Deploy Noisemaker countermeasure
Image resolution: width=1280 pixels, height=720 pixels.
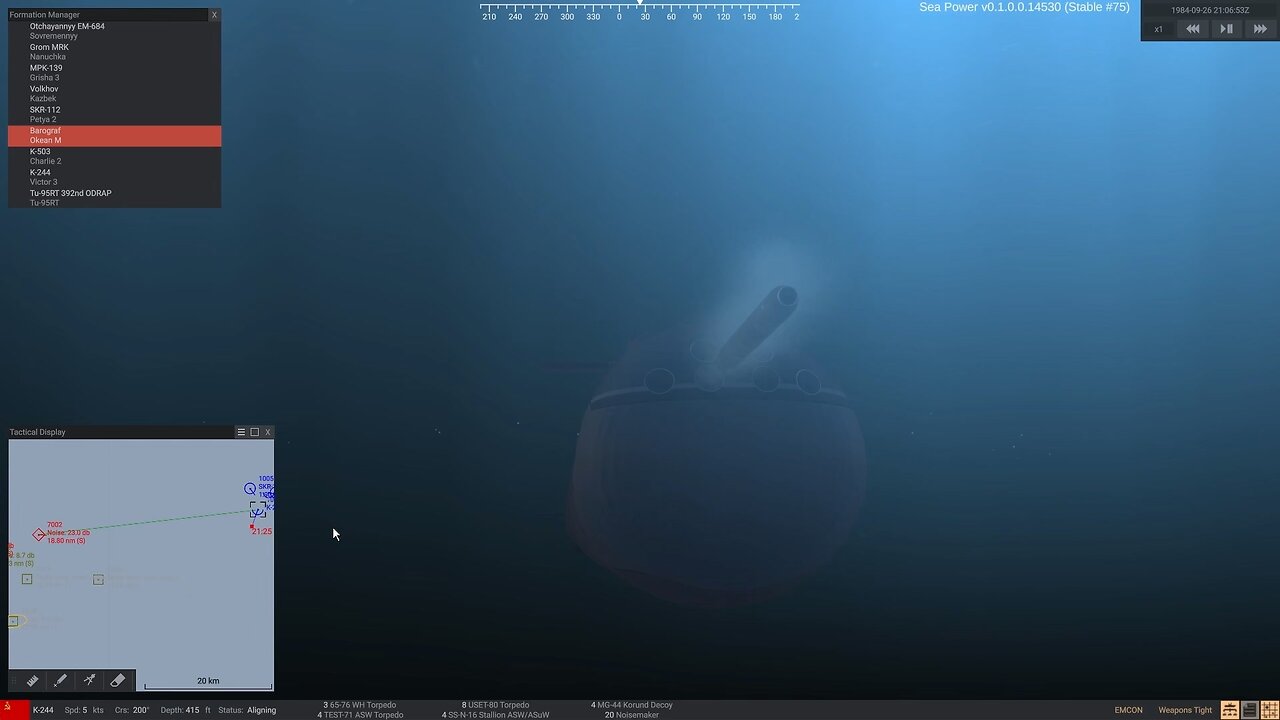tap(632, 715)
